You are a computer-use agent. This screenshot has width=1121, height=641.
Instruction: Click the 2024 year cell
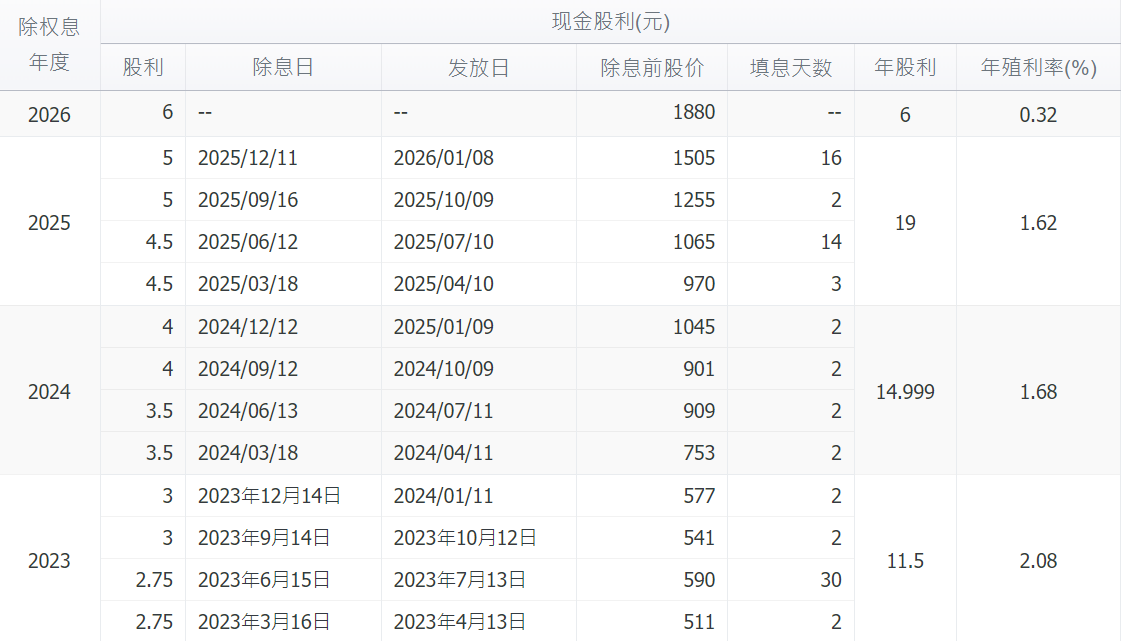49,391
